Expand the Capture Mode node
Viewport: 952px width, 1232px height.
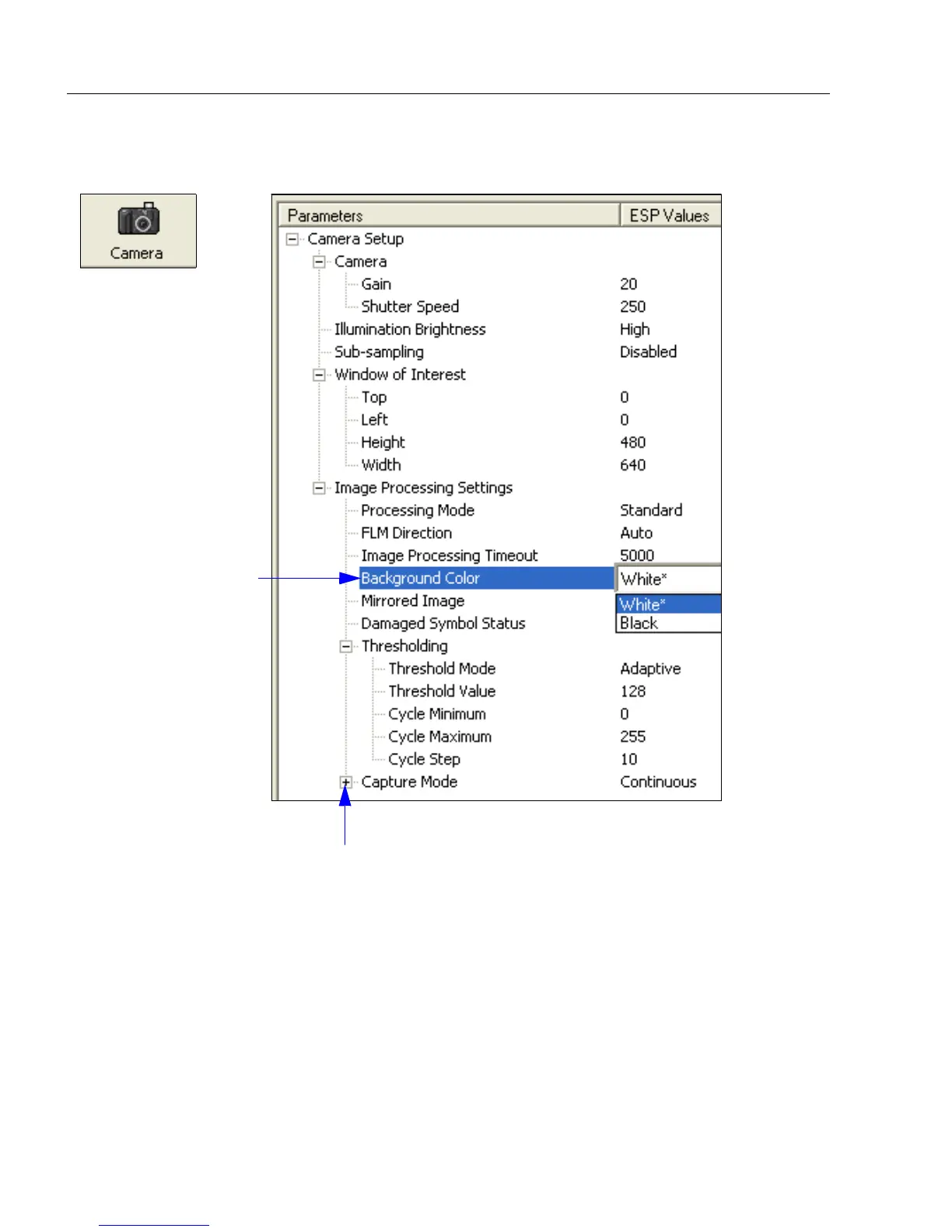[x=346, y=782]
